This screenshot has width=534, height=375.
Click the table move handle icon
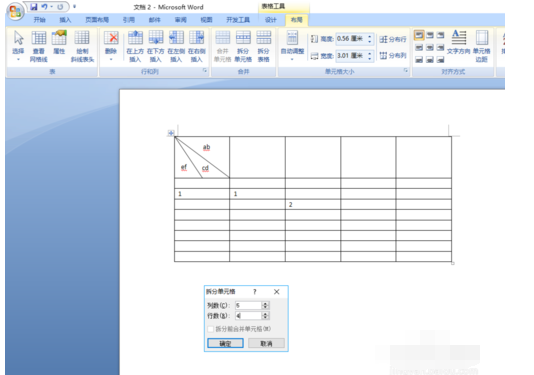(171, 133)
